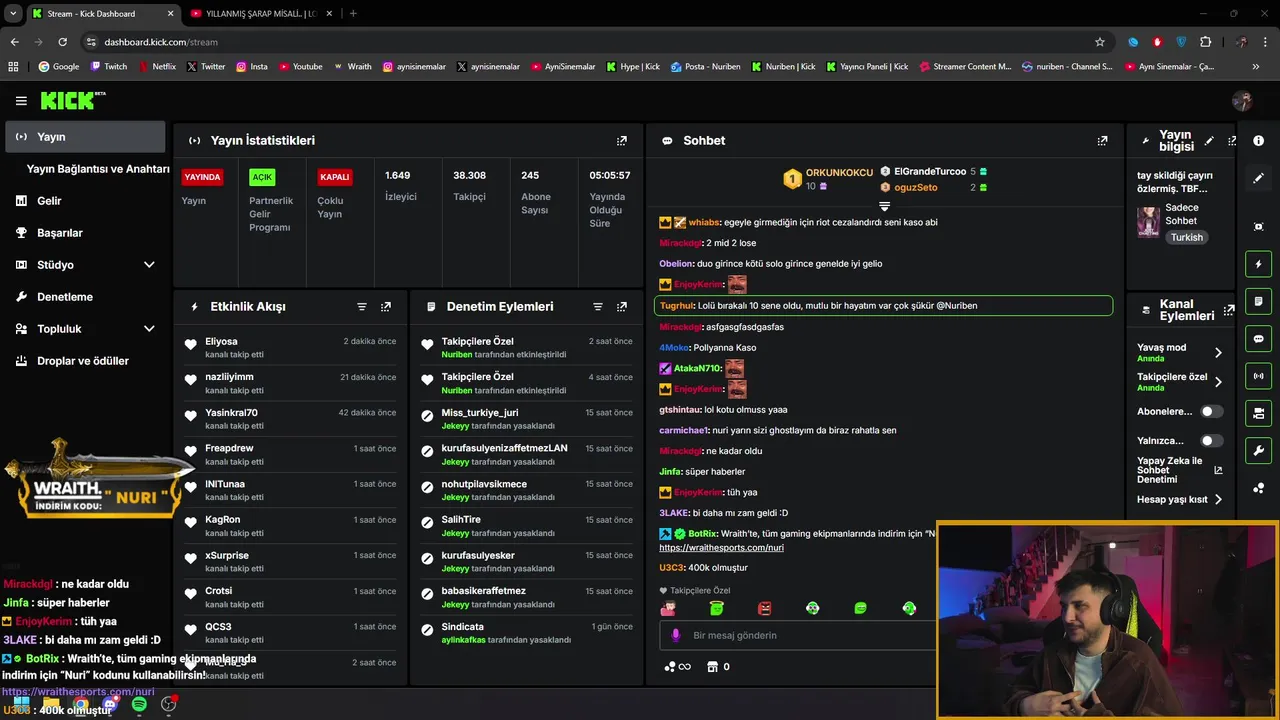Click the document note icon in the right rail

click(x=1259, y=302)
